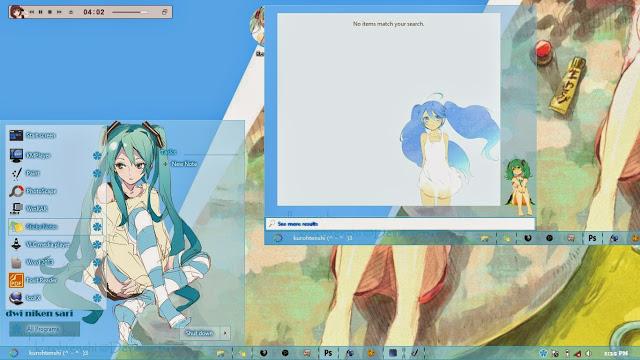Click the green-haired character thumbnail beside search results
Viewport: 640px width, 360px height.
click(x=519, y=187)
